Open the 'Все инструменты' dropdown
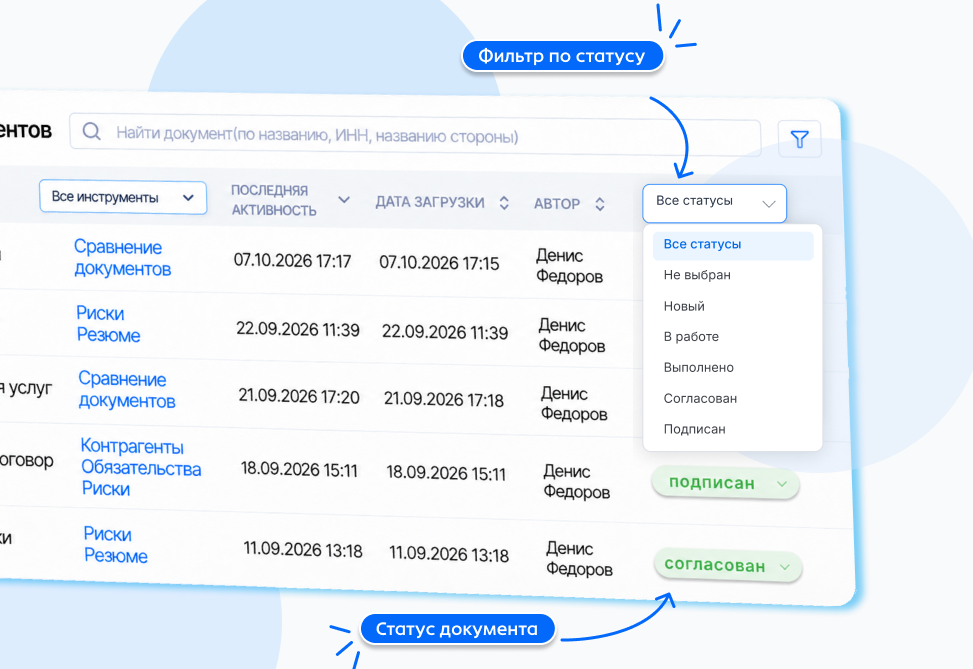This screenshot has width=973, height=669. point(123,197)
